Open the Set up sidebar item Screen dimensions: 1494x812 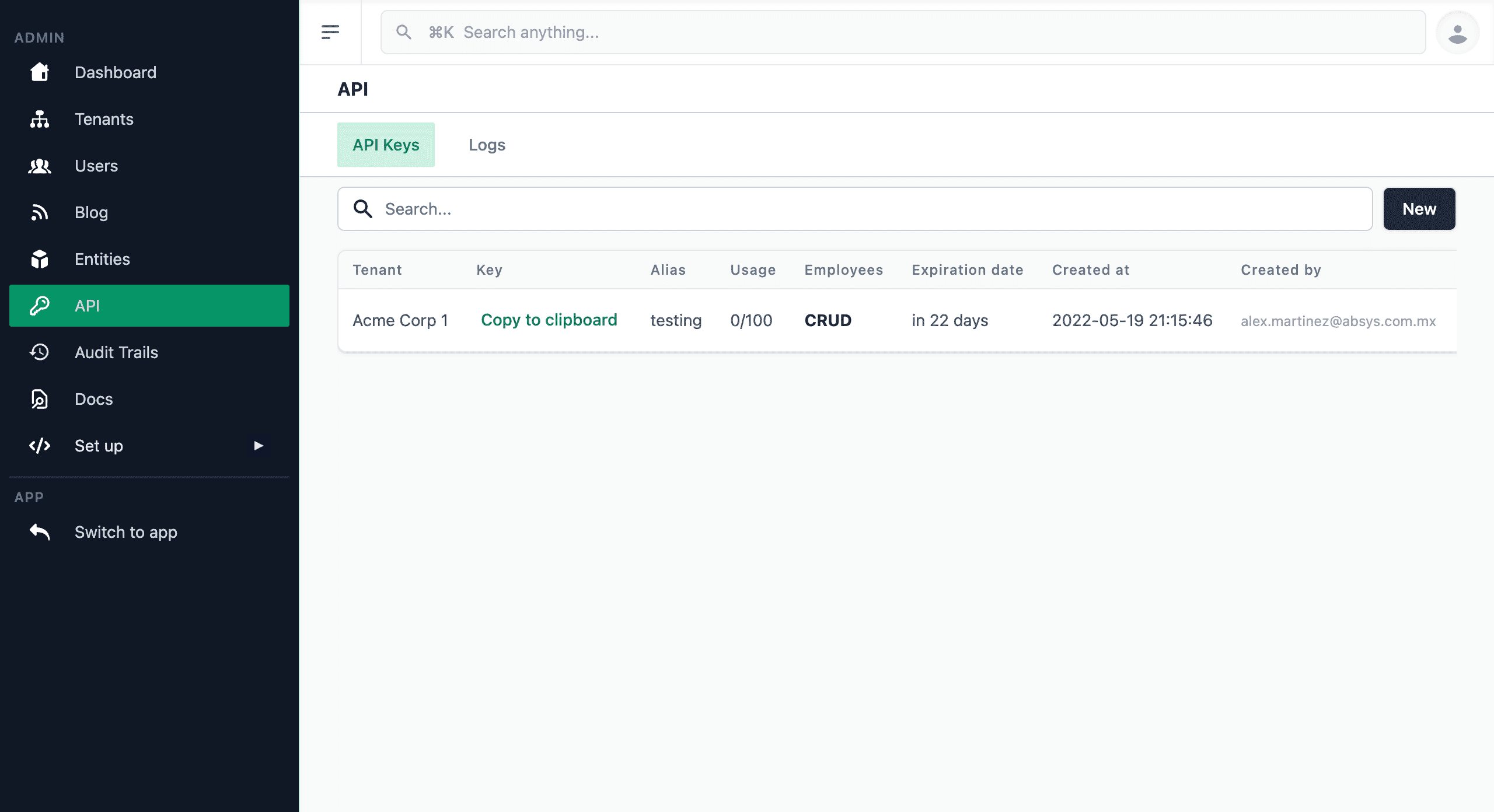tap(149, 446)
